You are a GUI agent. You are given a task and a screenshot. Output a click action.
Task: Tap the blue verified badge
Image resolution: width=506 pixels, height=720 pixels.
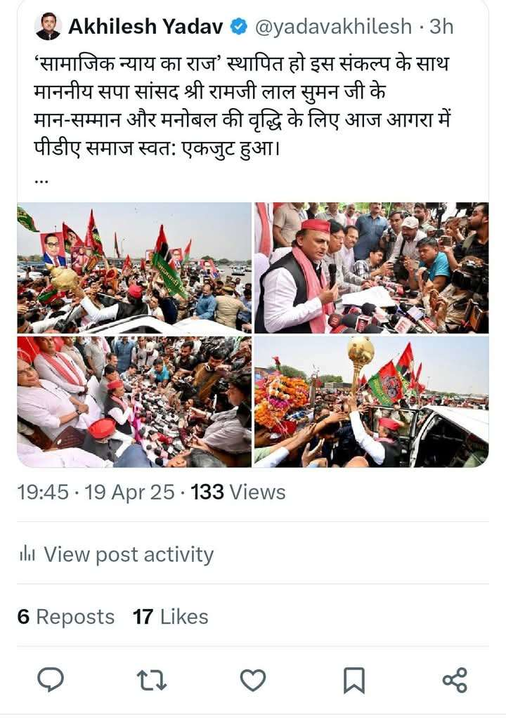coord(238,27)
